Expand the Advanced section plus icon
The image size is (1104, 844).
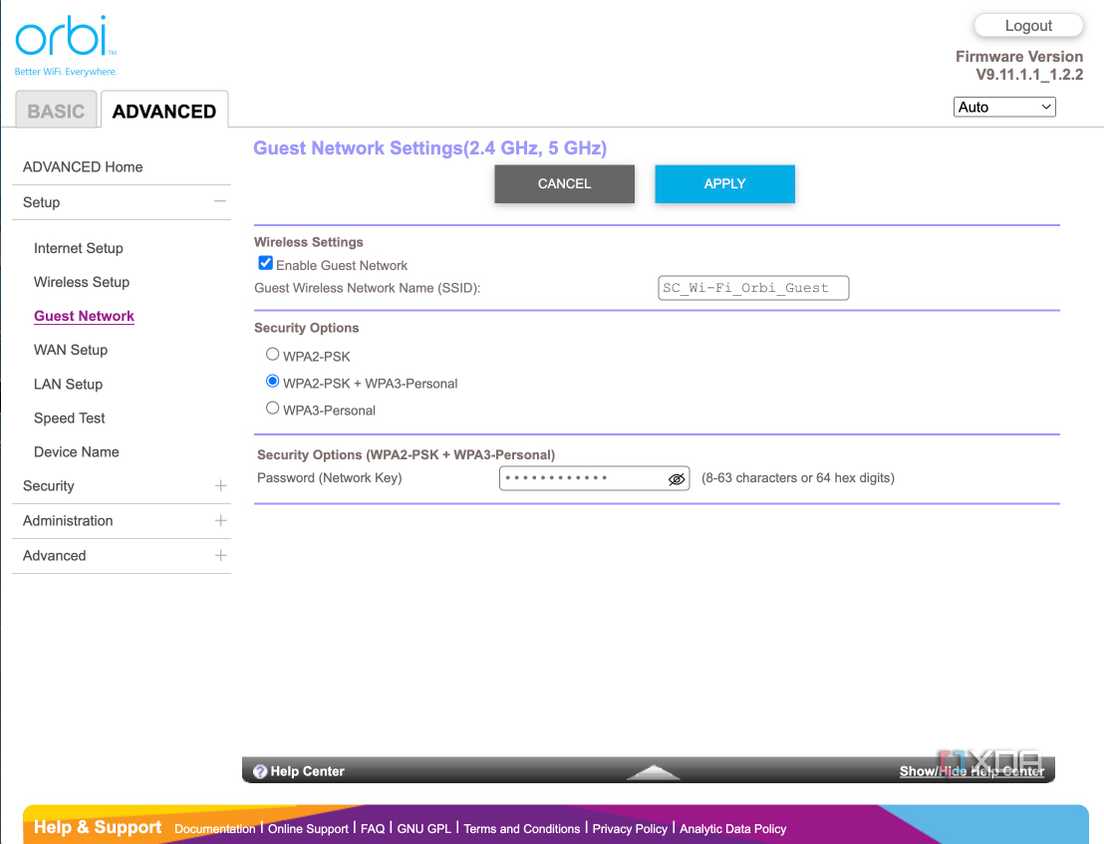[220, 555]
